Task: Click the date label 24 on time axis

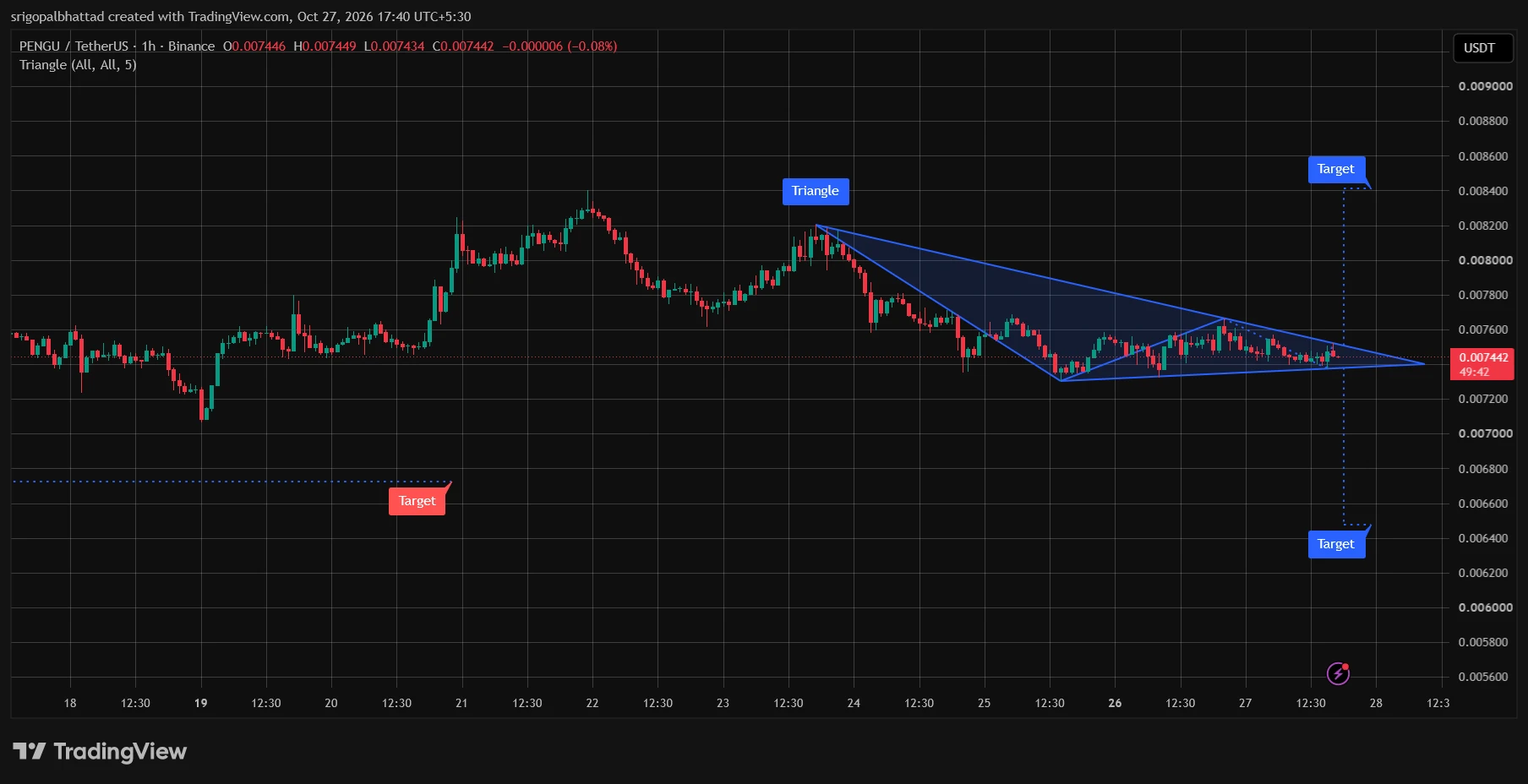Action: point(854,703)
